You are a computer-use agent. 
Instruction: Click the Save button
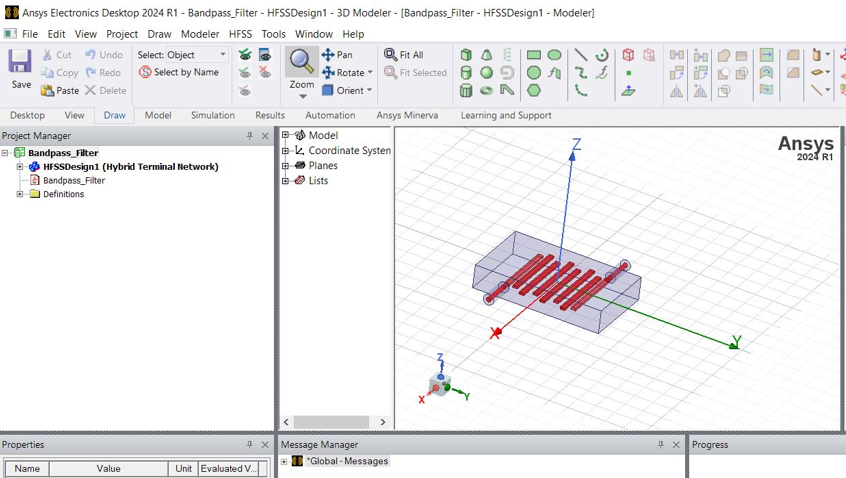click(21, 69)
